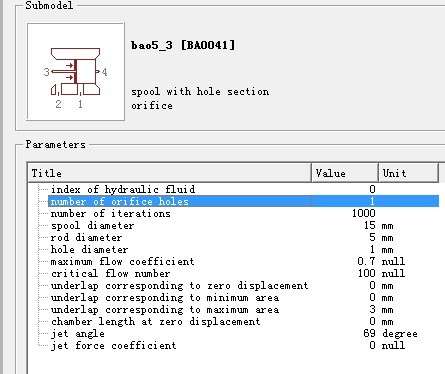Click the Unit column header
Screen dimensions: 445x374
(408, 173)
